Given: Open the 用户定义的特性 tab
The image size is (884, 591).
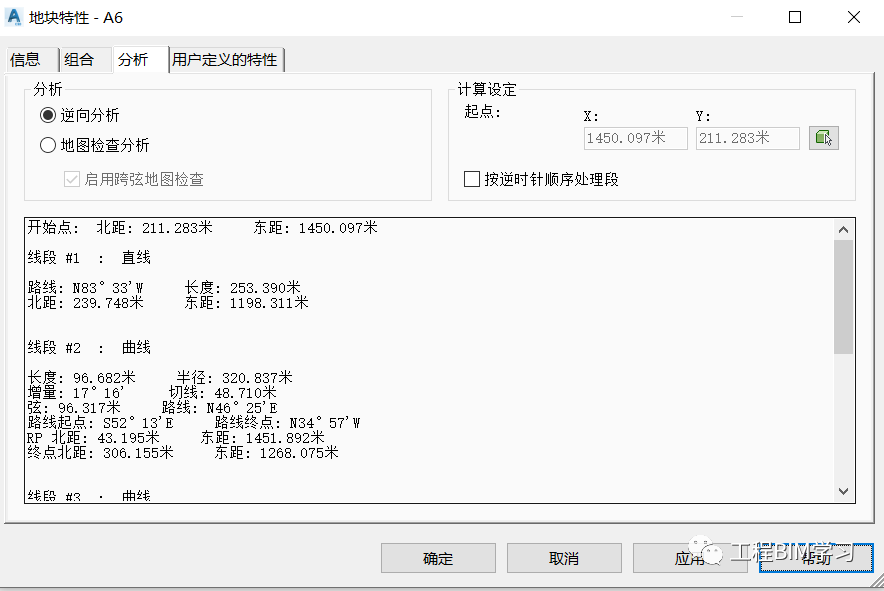Looking at the screenshot, I should [x=226, y=60].
